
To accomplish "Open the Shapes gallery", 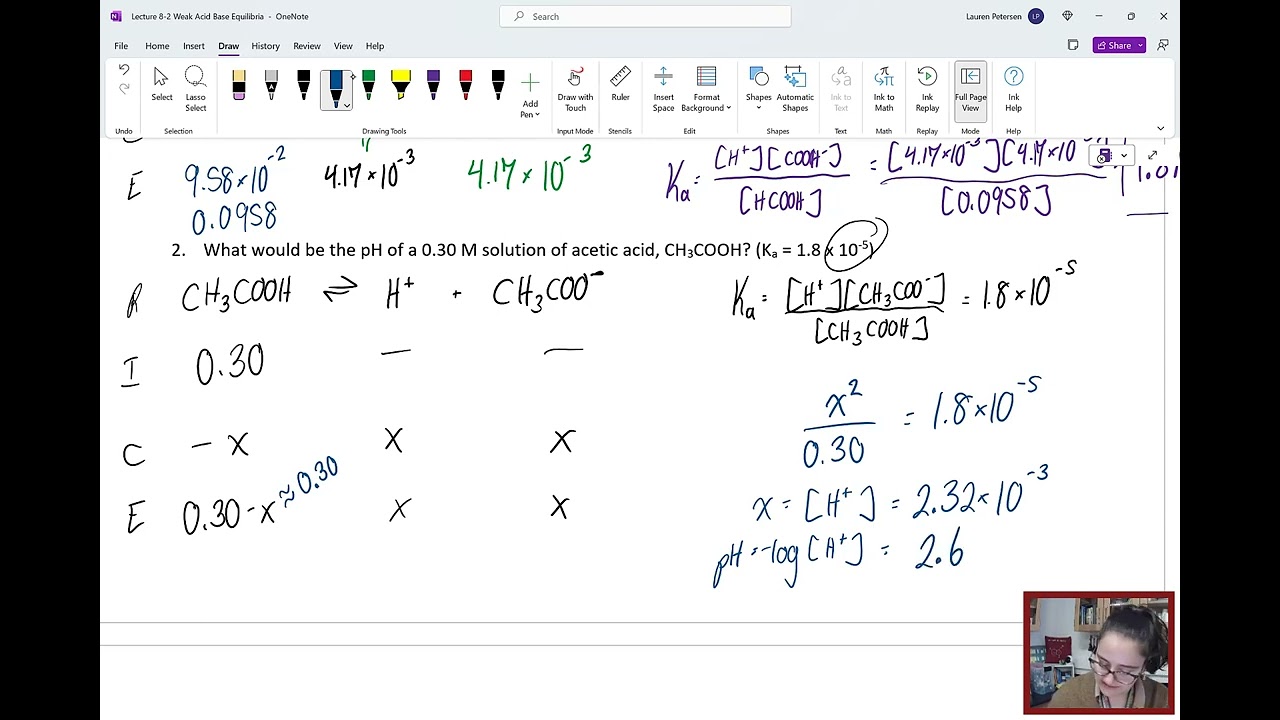I will click(x=758, y=90).
